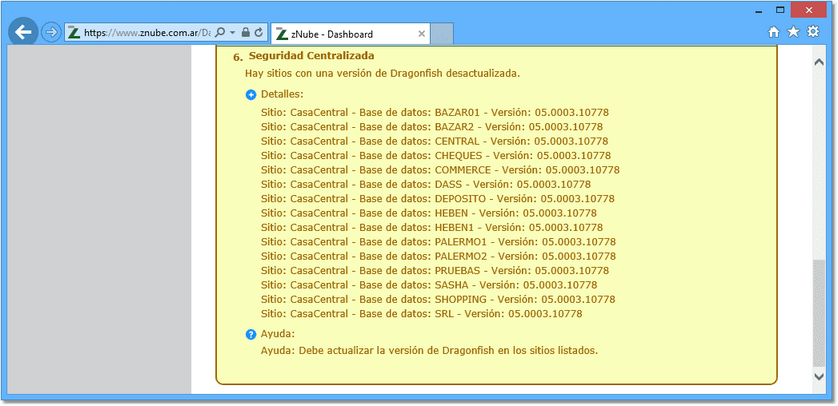Select the BAZAR01 database row
This screenshot has width=838, height=406.
(x=435, y=113)
